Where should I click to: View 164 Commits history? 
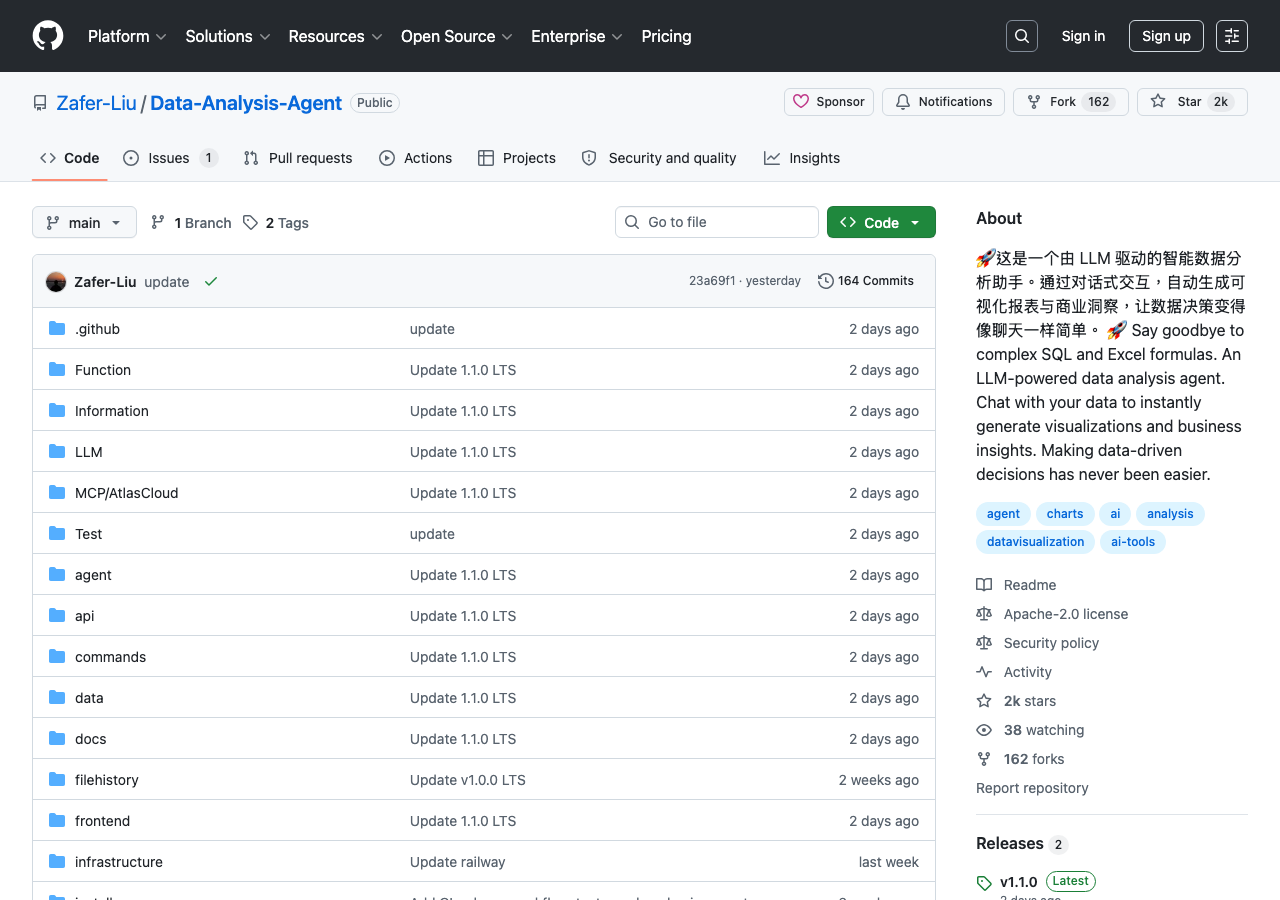tap(866, 281)
